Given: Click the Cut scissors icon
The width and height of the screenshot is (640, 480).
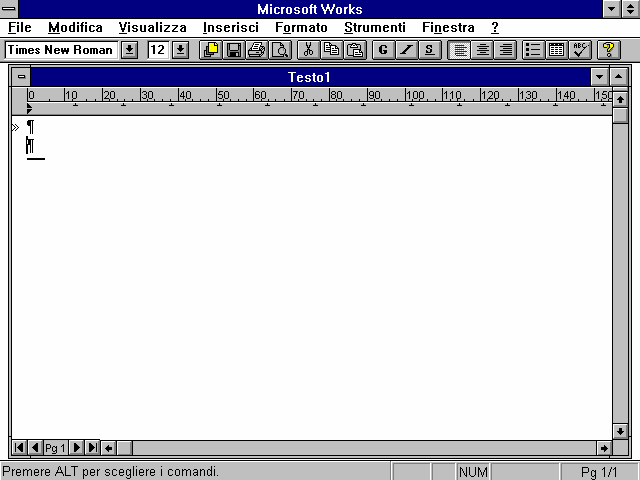Looking at the screenshot, I should [x=309, y=50].
